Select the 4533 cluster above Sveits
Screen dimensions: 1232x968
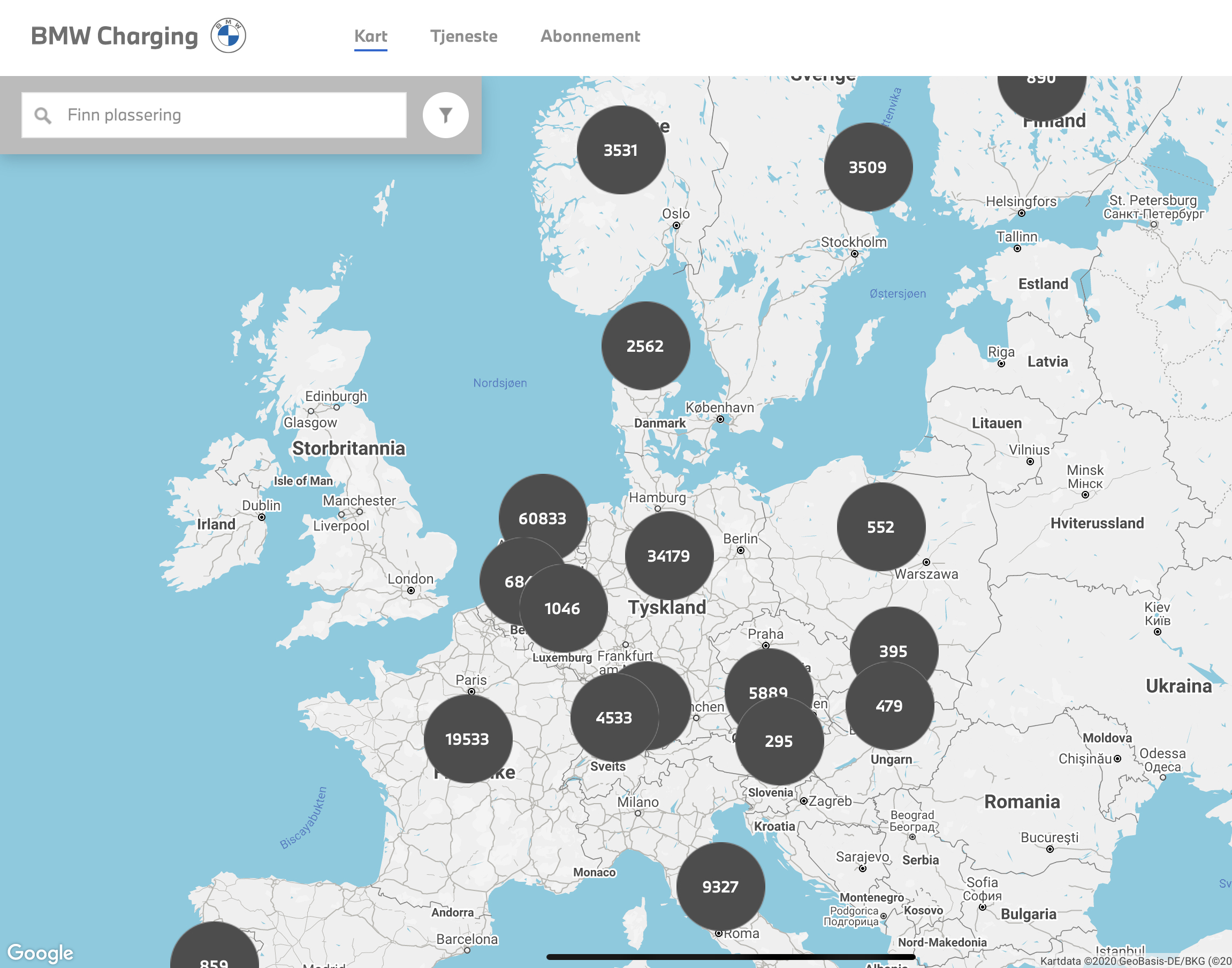point(614,717)
